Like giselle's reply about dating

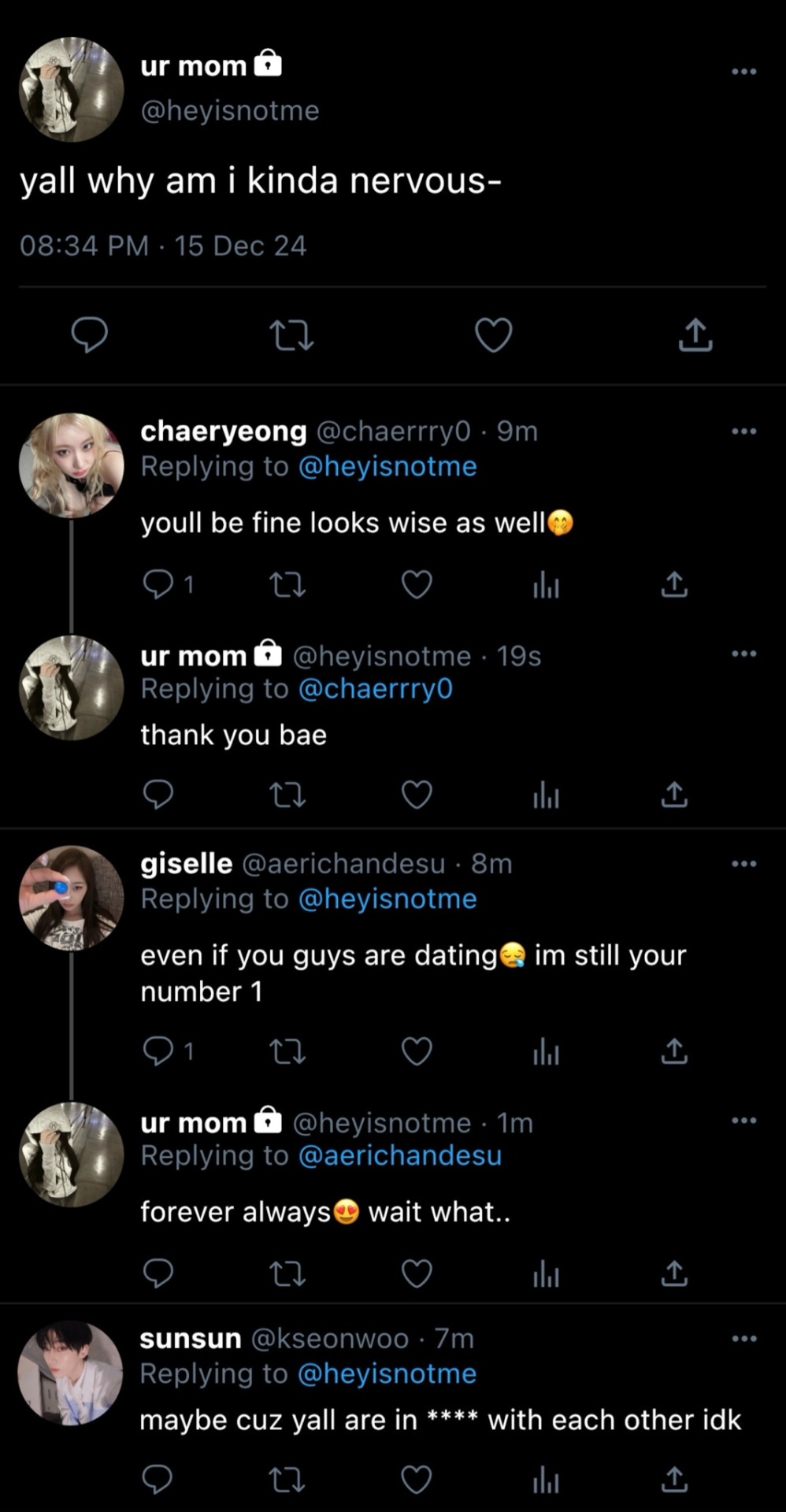pos(417,1051)
